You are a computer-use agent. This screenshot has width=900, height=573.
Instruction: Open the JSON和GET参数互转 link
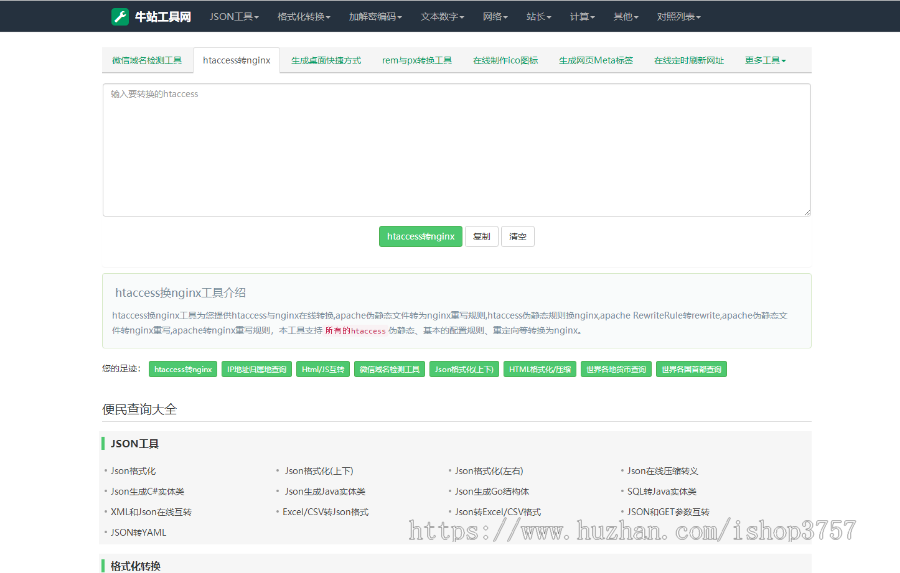[668, 512]
